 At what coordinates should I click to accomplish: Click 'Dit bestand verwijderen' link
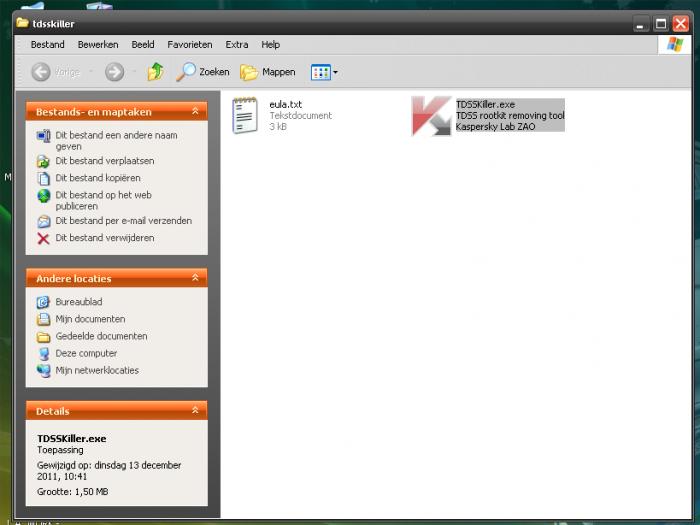(x=104, y=238)
